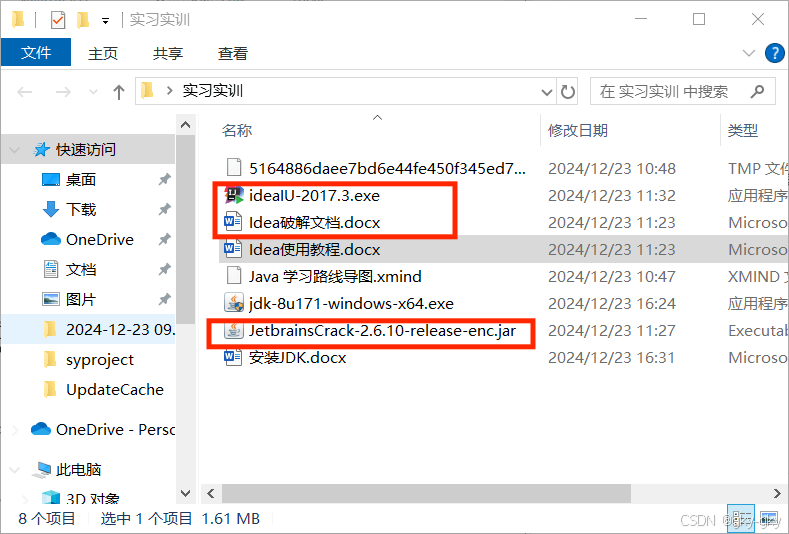Sort files by 修改日期 column
This screenshot has width=789, height=534.
coord(578,130)
